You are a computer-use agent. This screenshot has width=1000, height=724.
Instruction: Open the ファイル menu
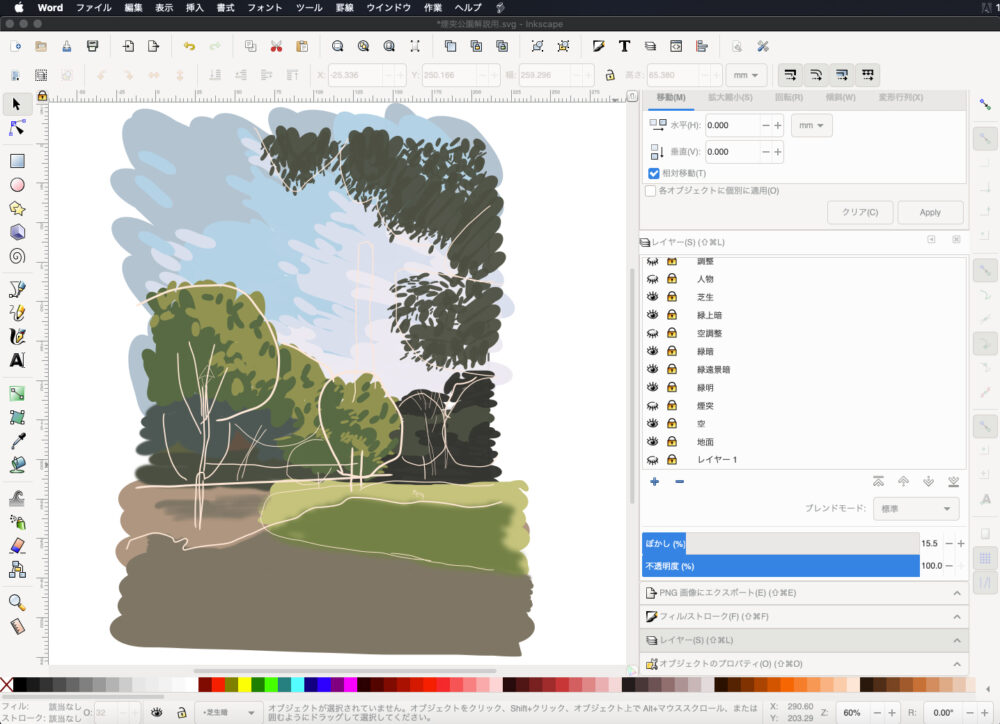[94, 7]
